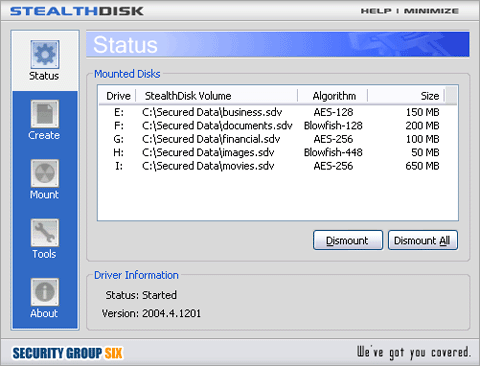Viewport: 480px width, 366px height.
Task: Select the movies.sdv volume path
Action: [x=208, y=166]
